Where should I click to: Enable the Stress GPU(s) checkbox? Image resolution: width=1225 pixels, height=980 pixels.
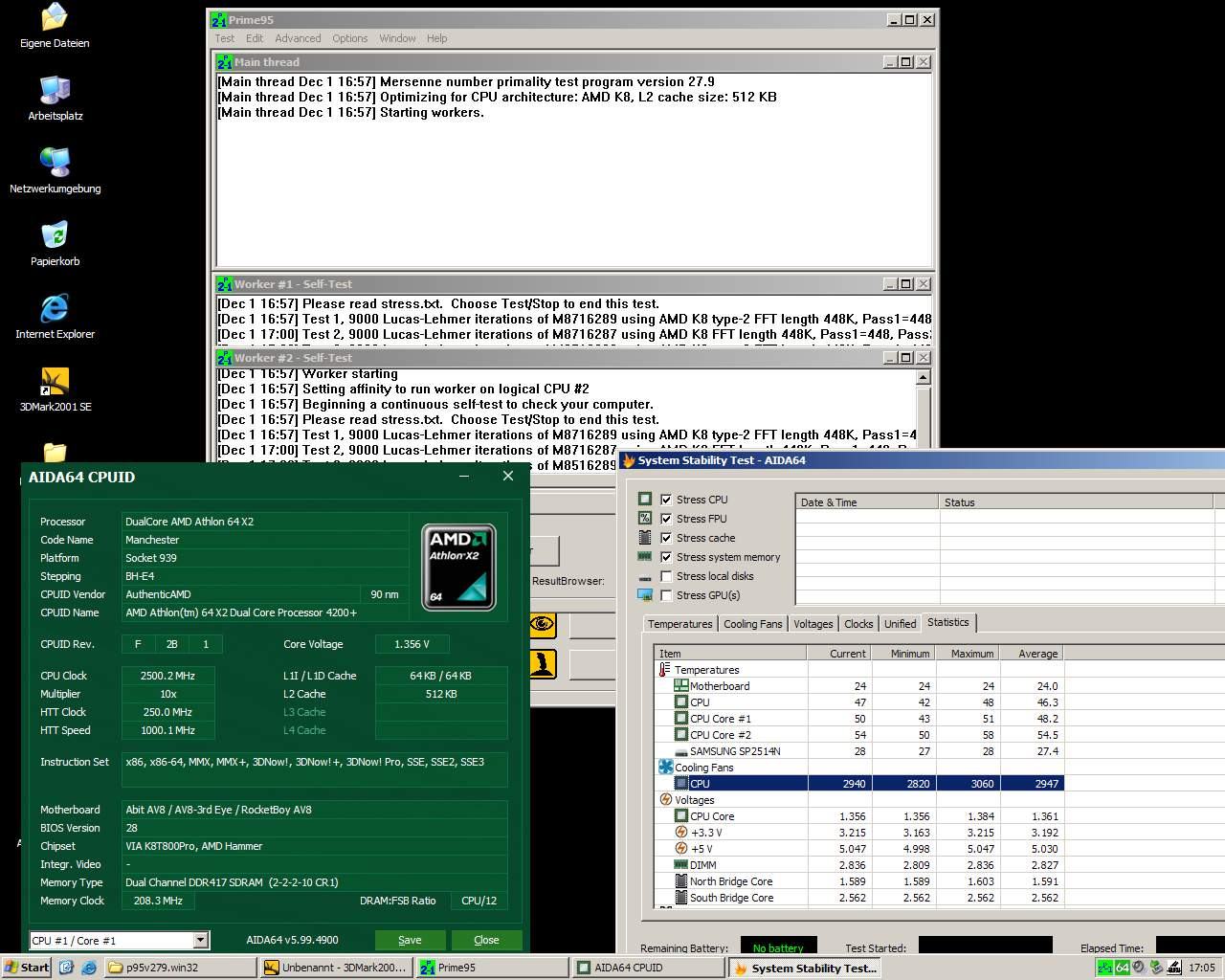(x=666, y=595)
